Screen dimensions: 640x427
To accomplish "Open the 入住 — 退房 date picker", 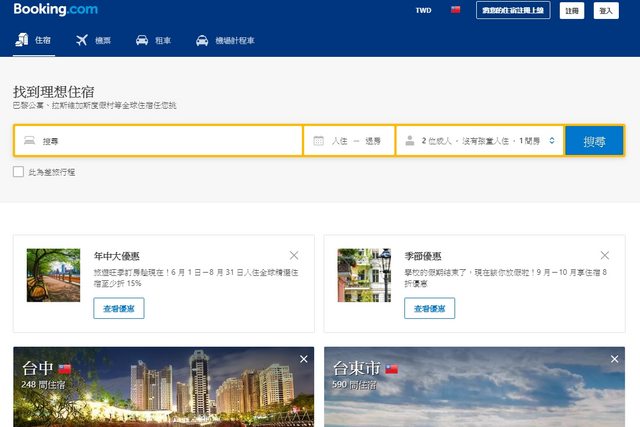I will click(x=356, y=141).
